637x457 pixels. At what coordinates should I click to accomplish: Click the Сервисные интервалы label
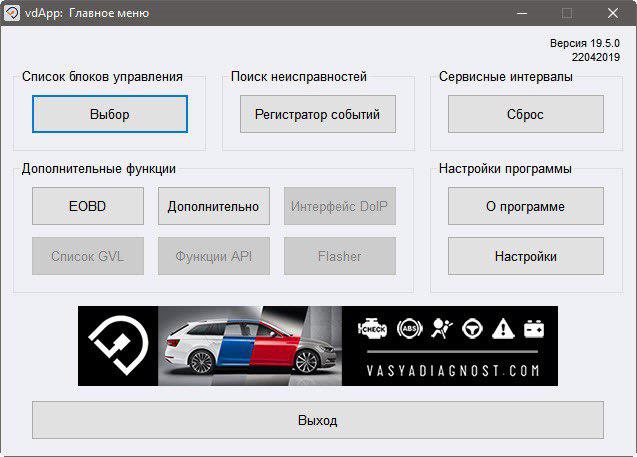coord(506,76)
